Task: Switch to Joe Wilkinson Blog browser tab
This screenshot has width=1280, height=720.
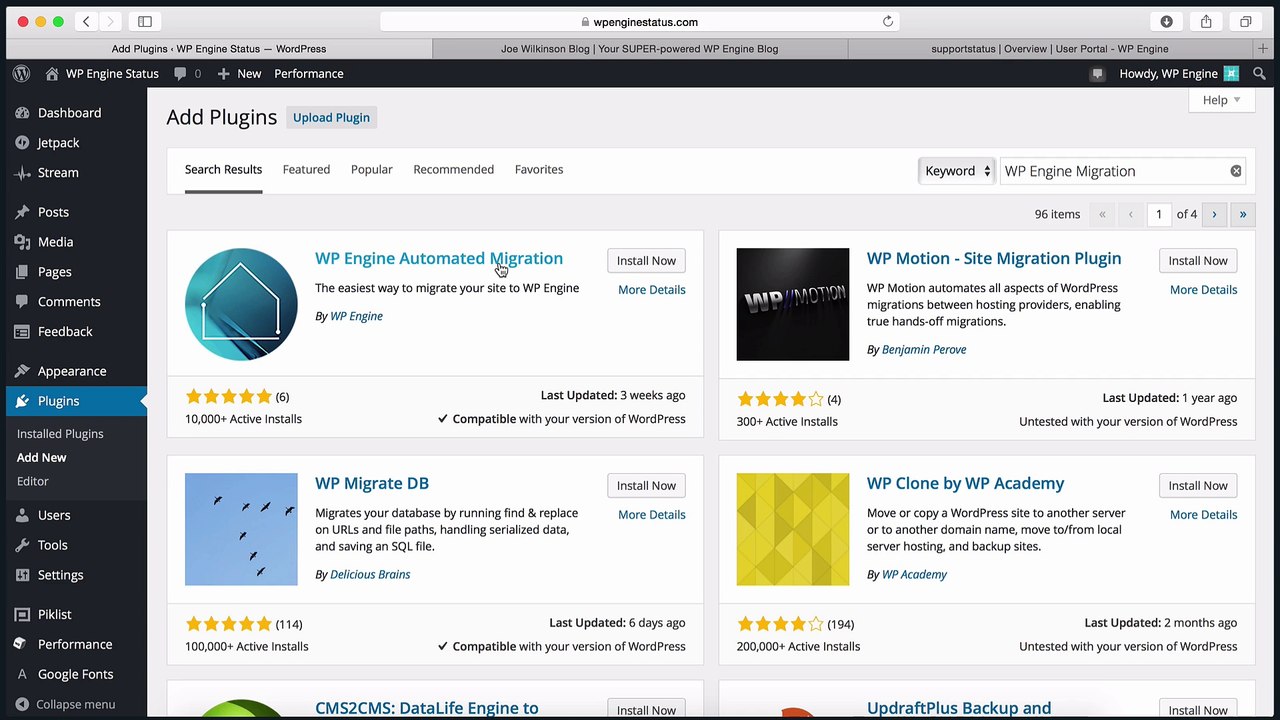Action: (640, 48)
